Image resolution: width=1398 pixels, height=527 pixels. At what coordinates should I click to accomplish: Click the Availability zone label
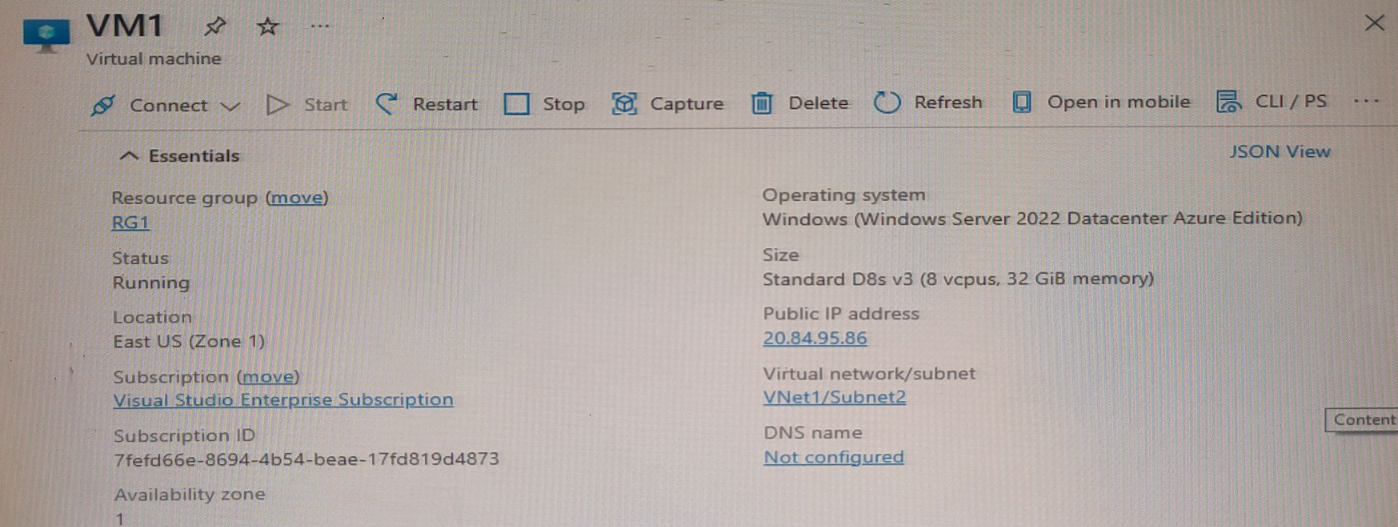click(x=190, y=494)
